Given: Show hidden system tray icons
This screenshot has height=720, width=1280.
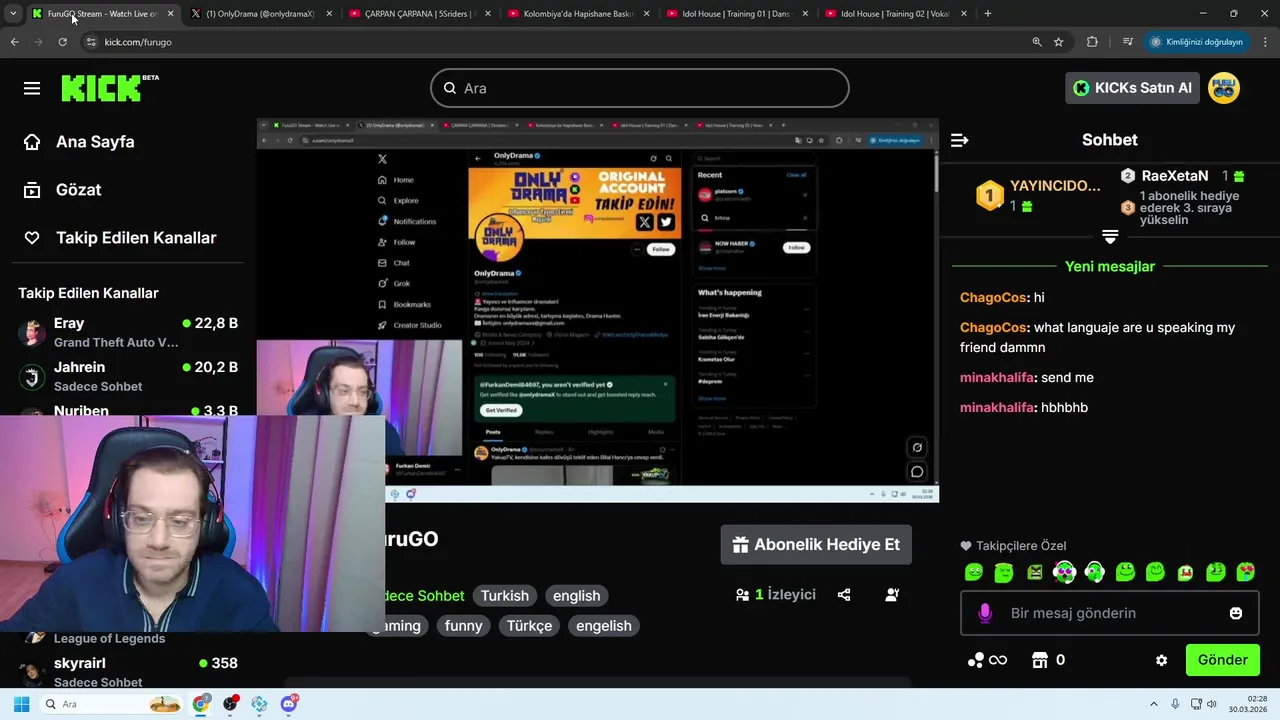Looking at the screenshot, I should tap(1153, 704).
